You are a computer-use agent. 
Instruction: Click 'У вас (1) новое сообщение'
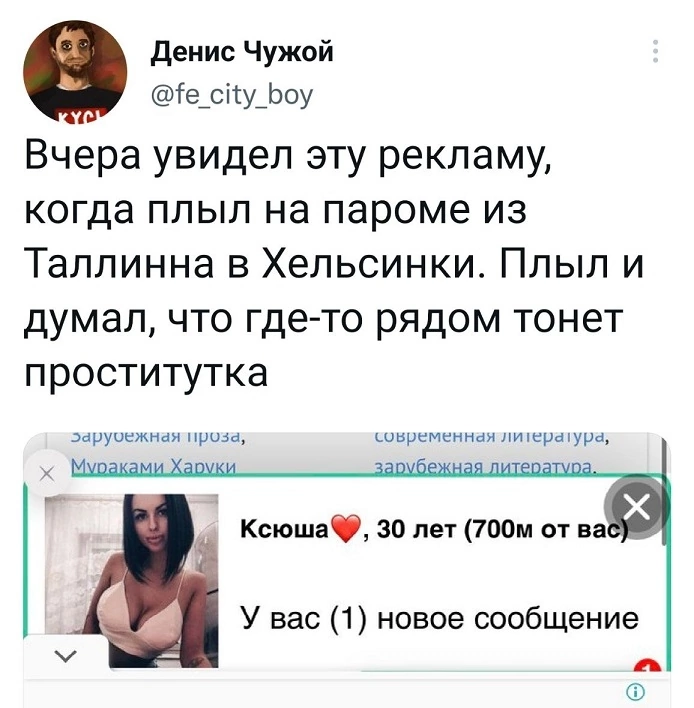[x=440, y=618]
